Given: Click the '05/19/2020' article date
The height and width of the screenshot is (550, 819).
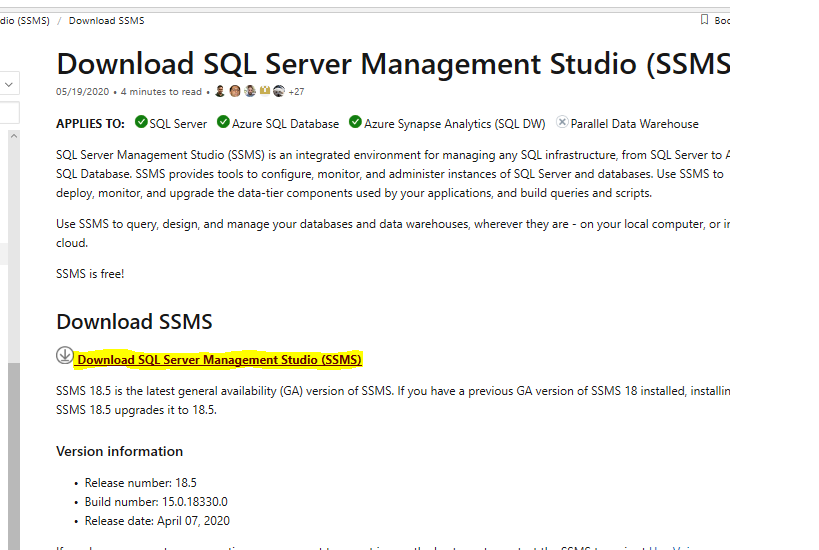Looking at the screenshot, I should [83, 92].
